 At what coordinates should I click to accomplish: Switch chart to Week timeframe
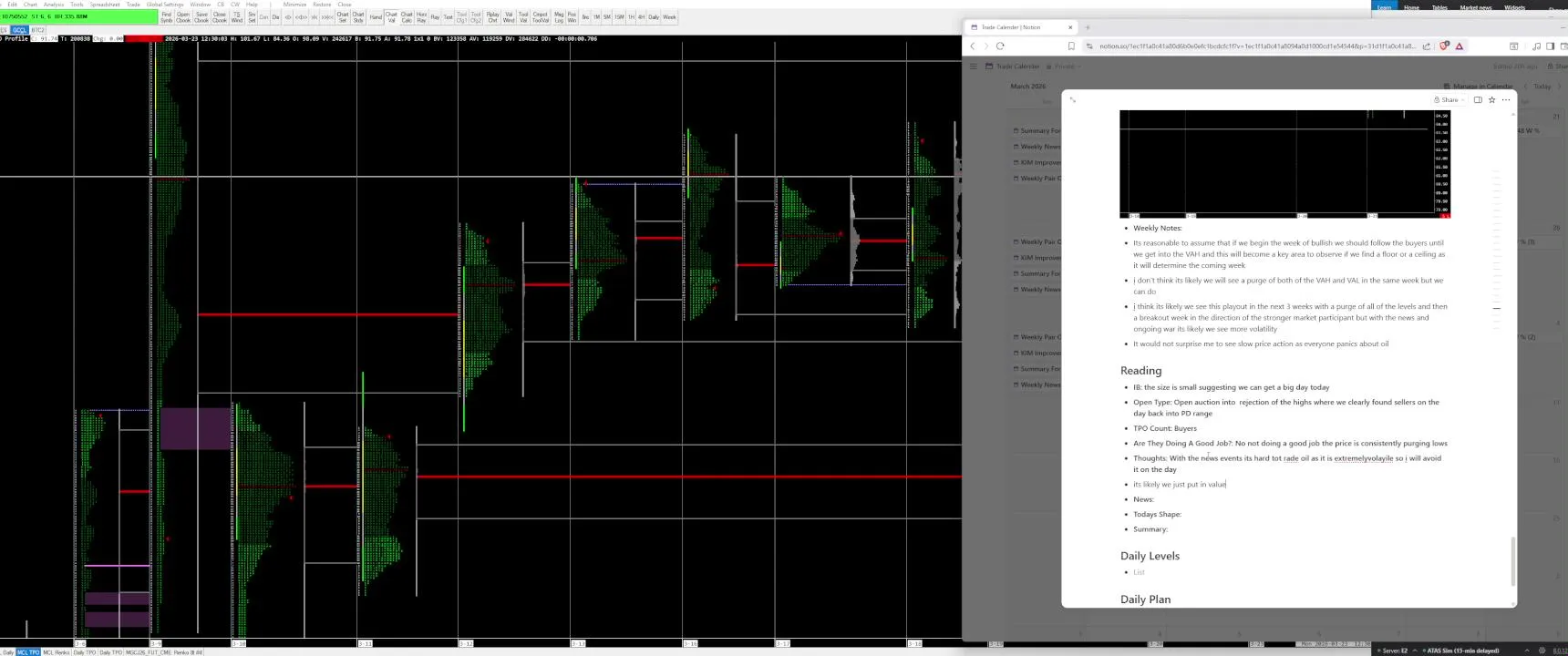(x=669, y=17)
